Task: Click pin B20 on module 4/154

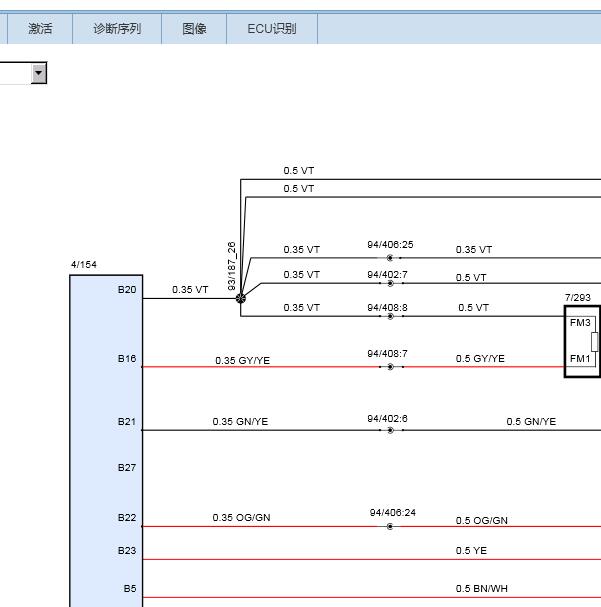Action: [127, 290]
